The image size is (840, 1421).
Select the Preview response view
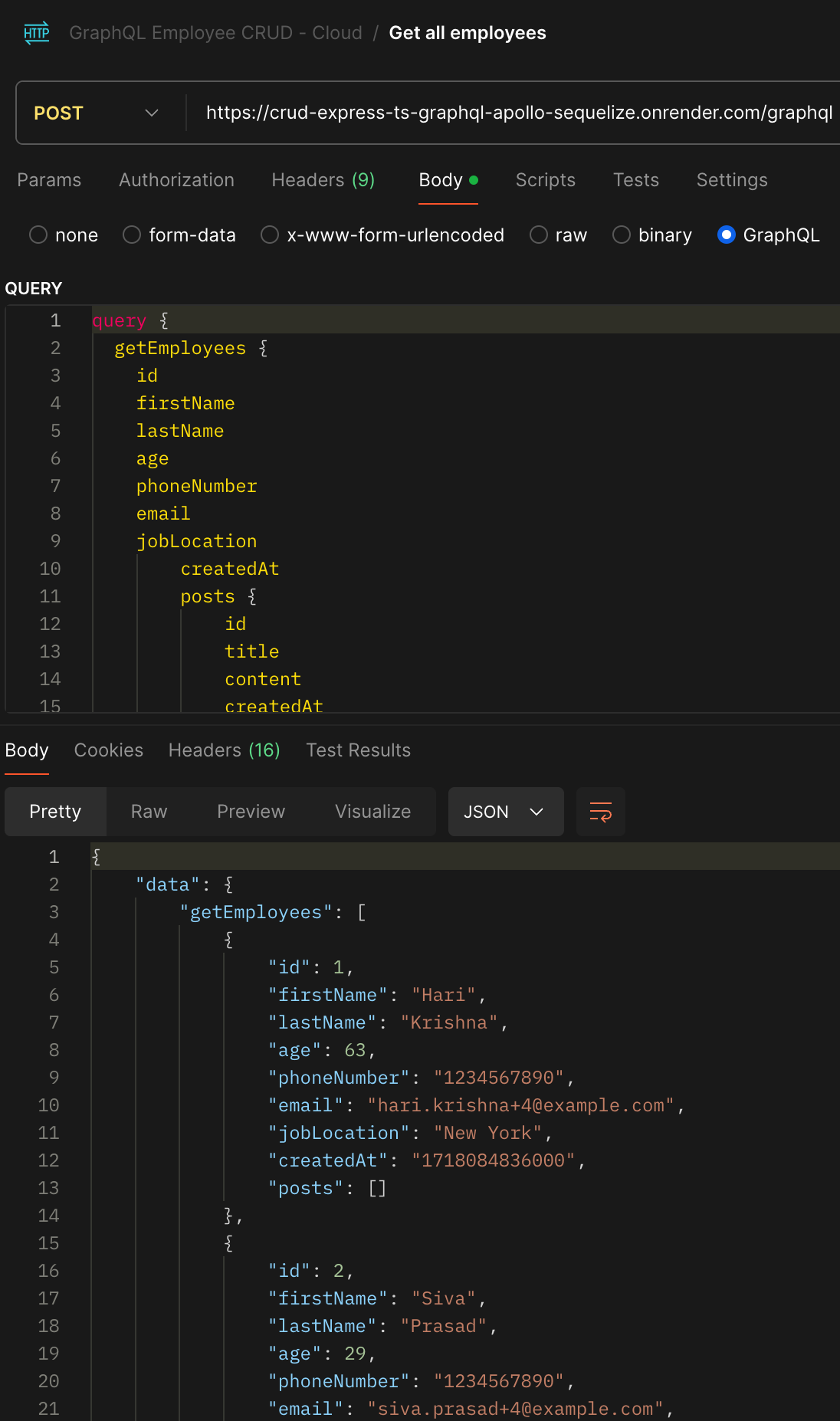(x=251, y=812)
